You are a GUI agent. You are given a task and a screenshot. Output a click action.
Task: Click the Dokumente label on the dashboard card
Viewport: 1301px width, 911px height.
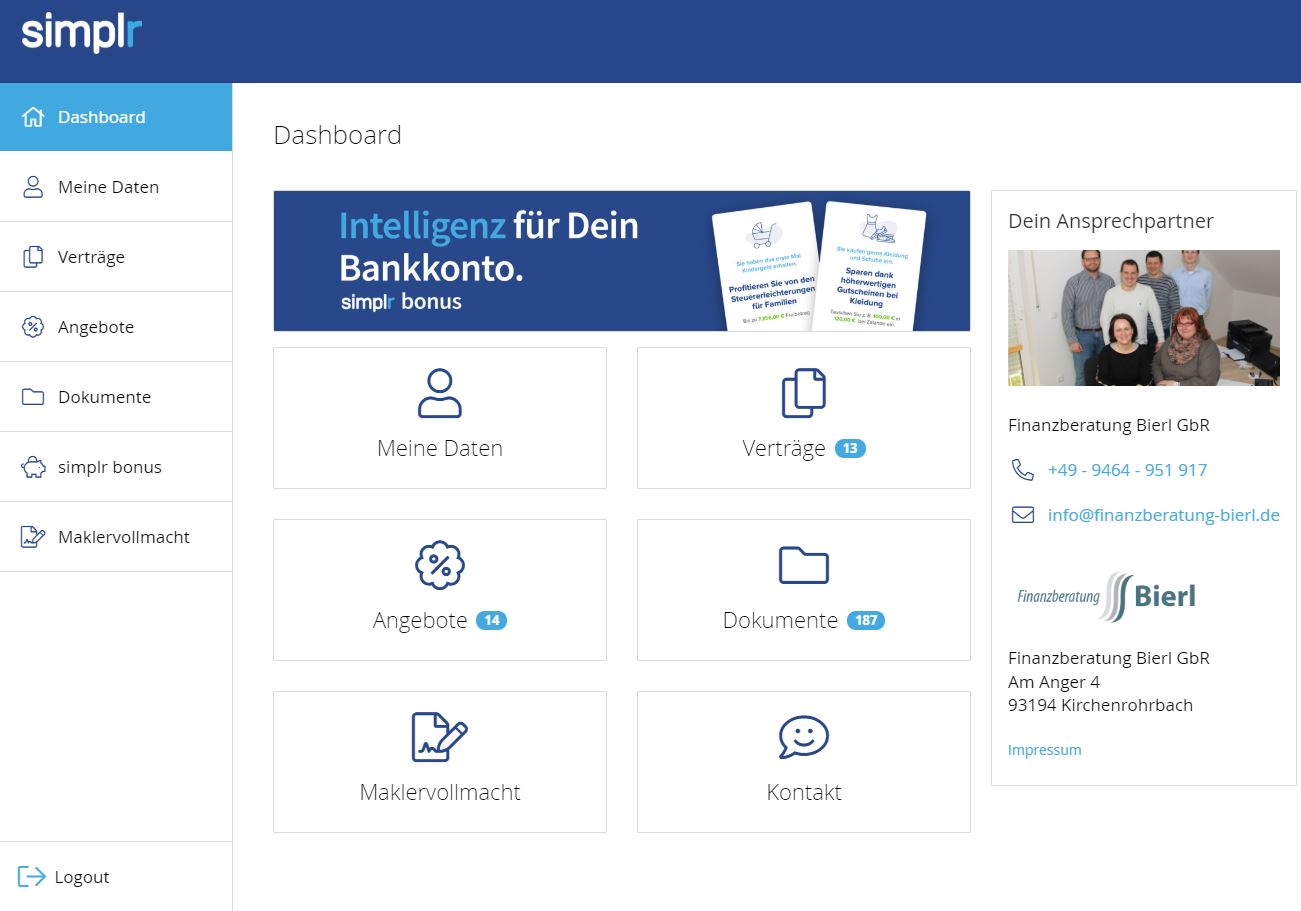point(780,620)
